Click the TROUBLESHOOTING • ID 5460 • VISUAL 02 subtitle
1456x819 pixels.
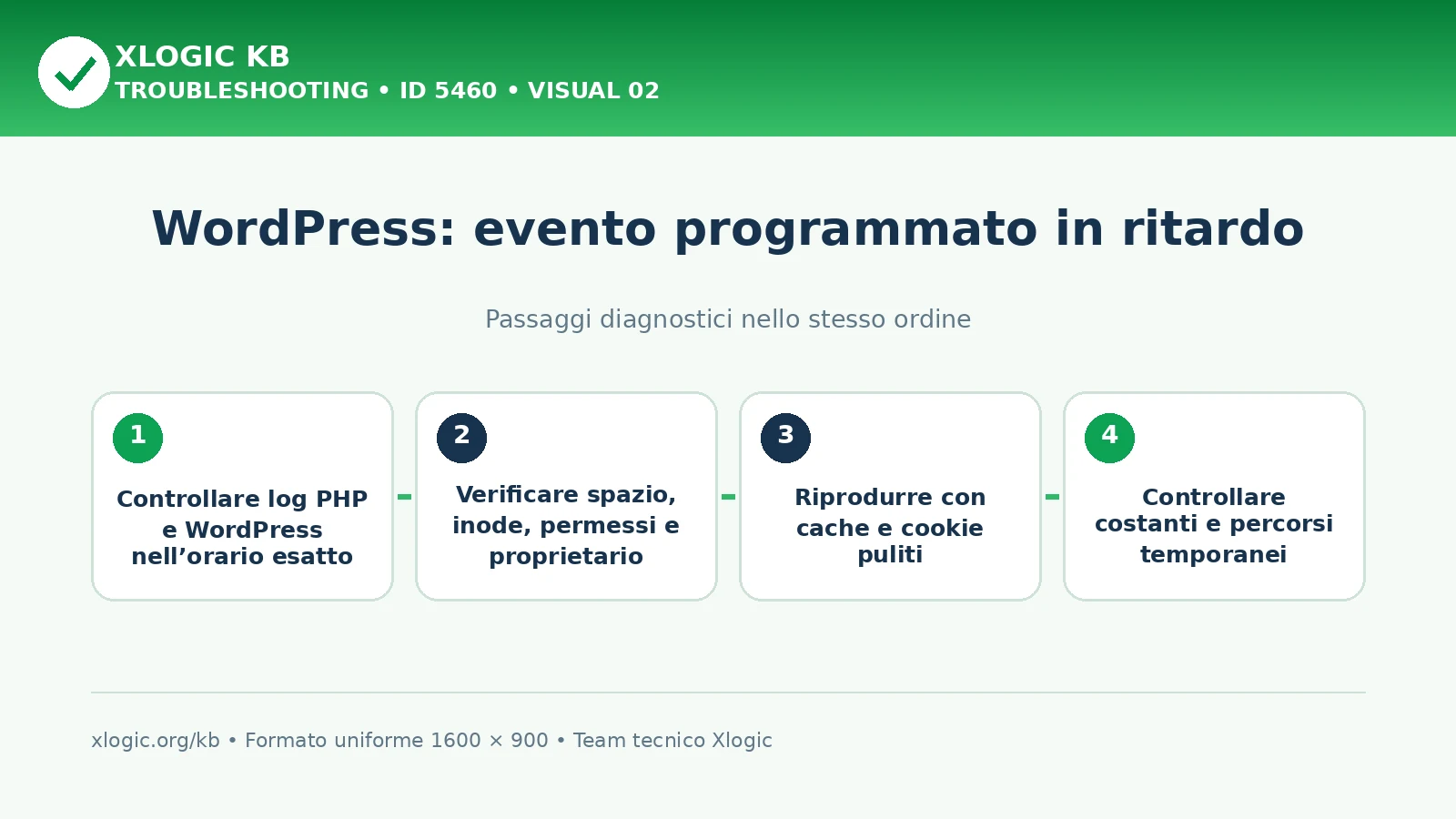pyautogui.click(x=387, y=91)
